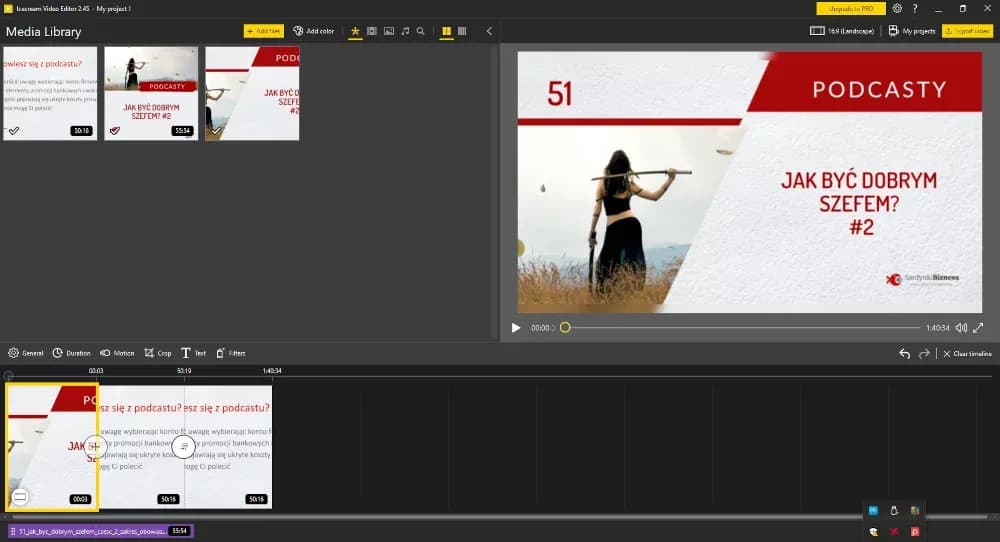Open the help question mark
The width and height of the screenshot is (1000, 542).
(915, 8)
